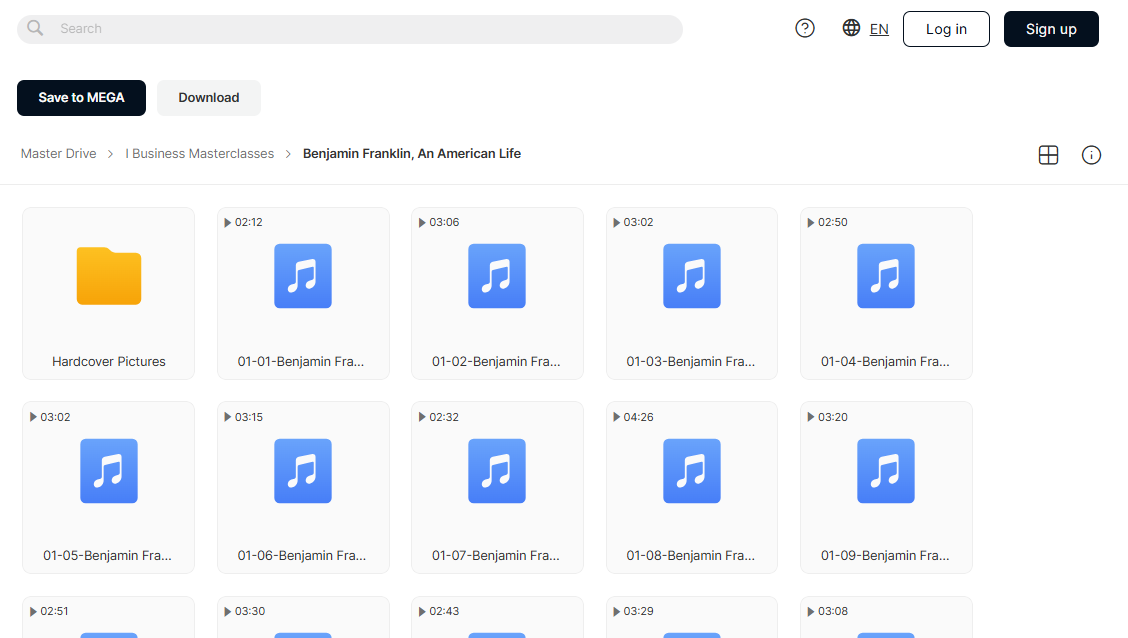Play the 02:12 duration track

click(x=243, y=222)
